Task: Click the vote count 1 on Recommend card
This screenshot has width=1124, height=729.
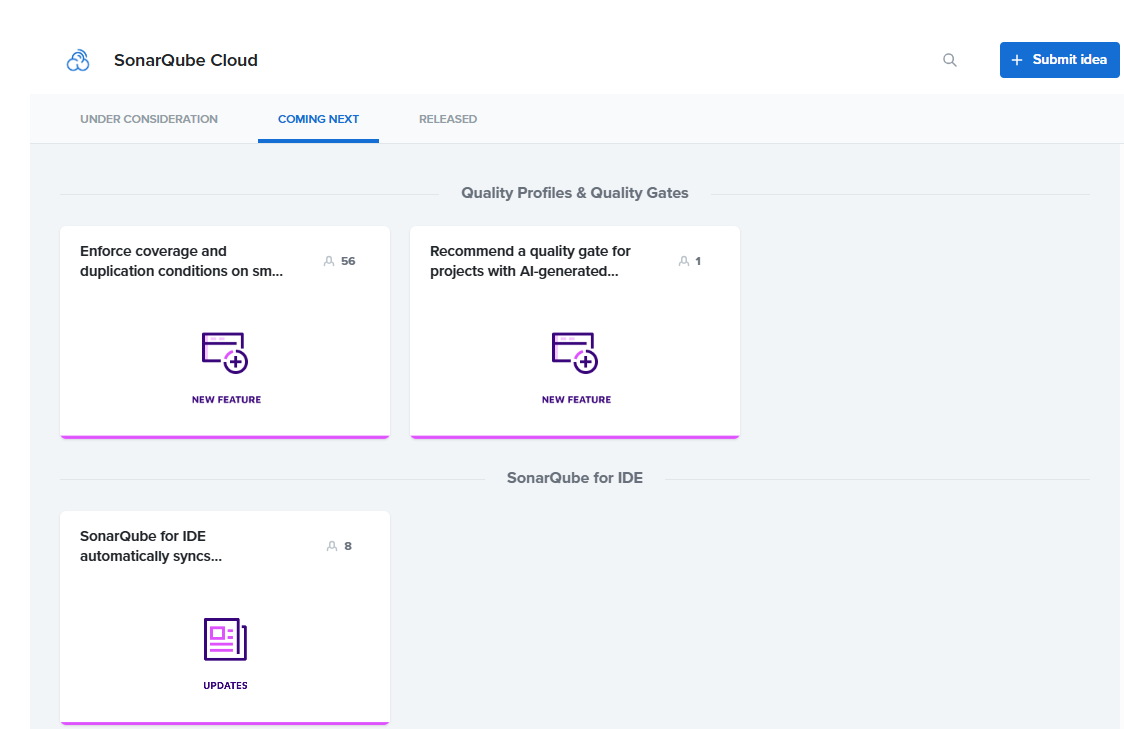Action: point(698,261)
